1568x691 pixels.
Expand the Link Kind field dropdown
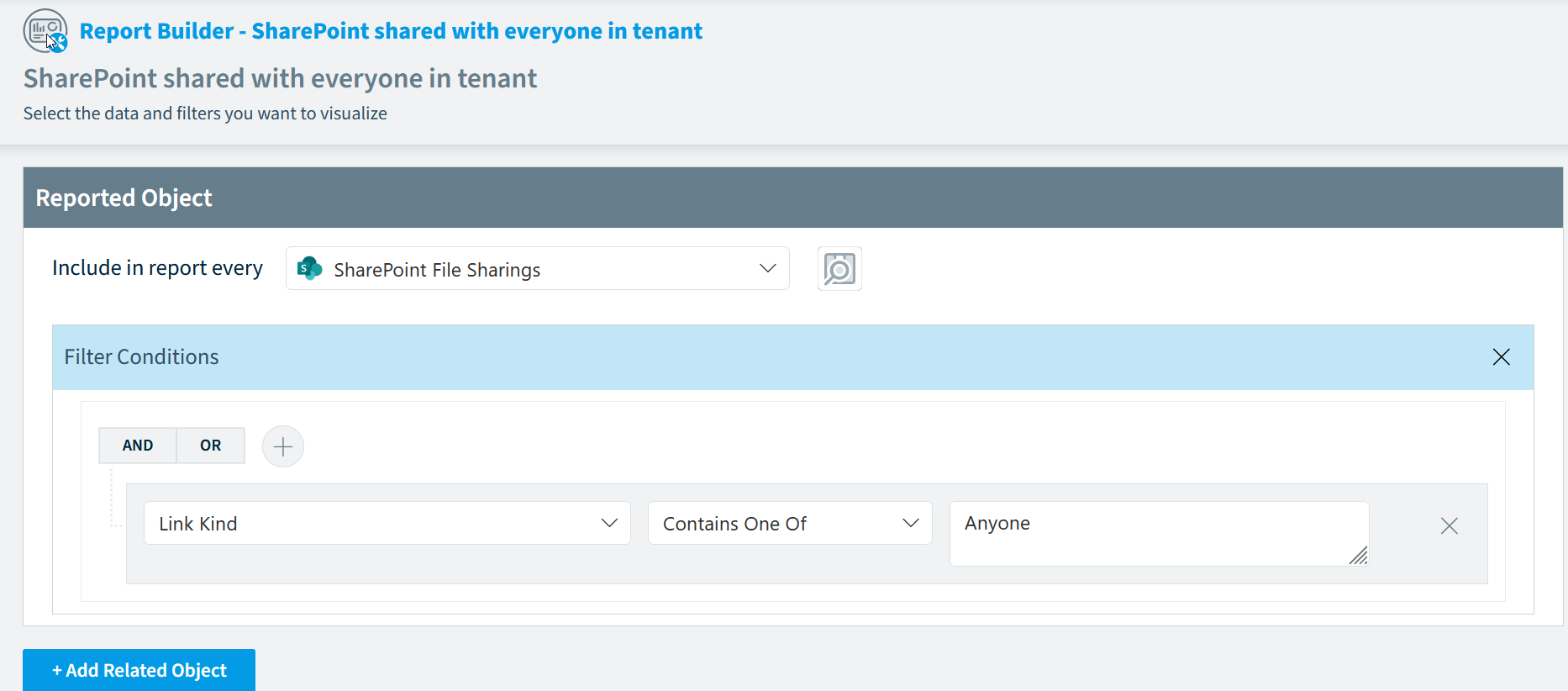tap(387, 523)
